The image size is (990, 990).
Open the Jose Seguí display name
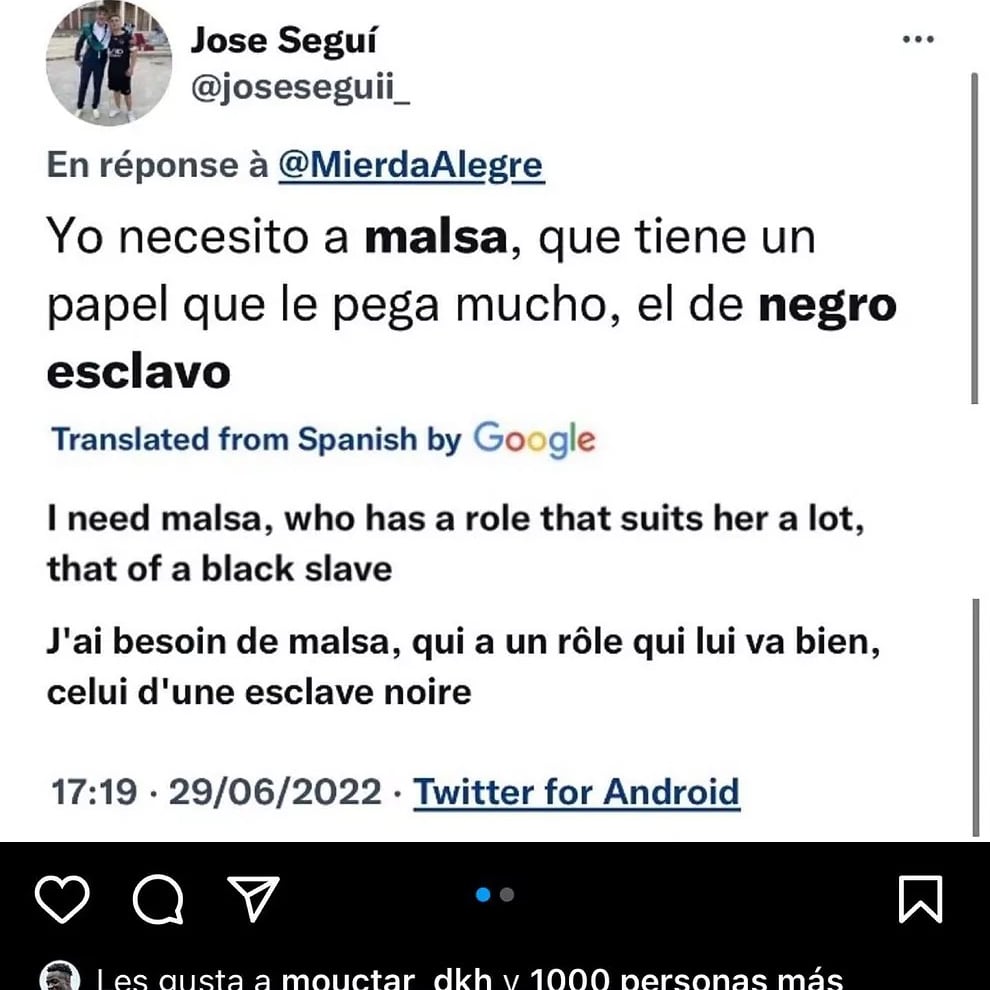click(x=284, y=42)
